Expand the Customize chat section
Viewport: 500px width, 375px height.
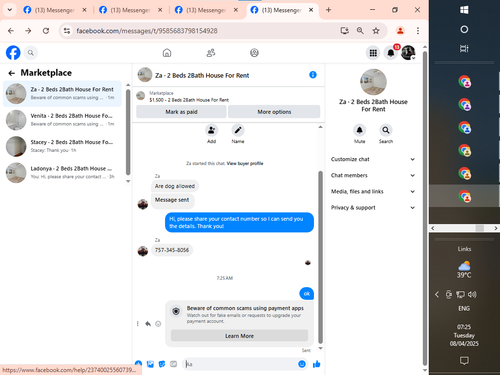coord(373,159)
